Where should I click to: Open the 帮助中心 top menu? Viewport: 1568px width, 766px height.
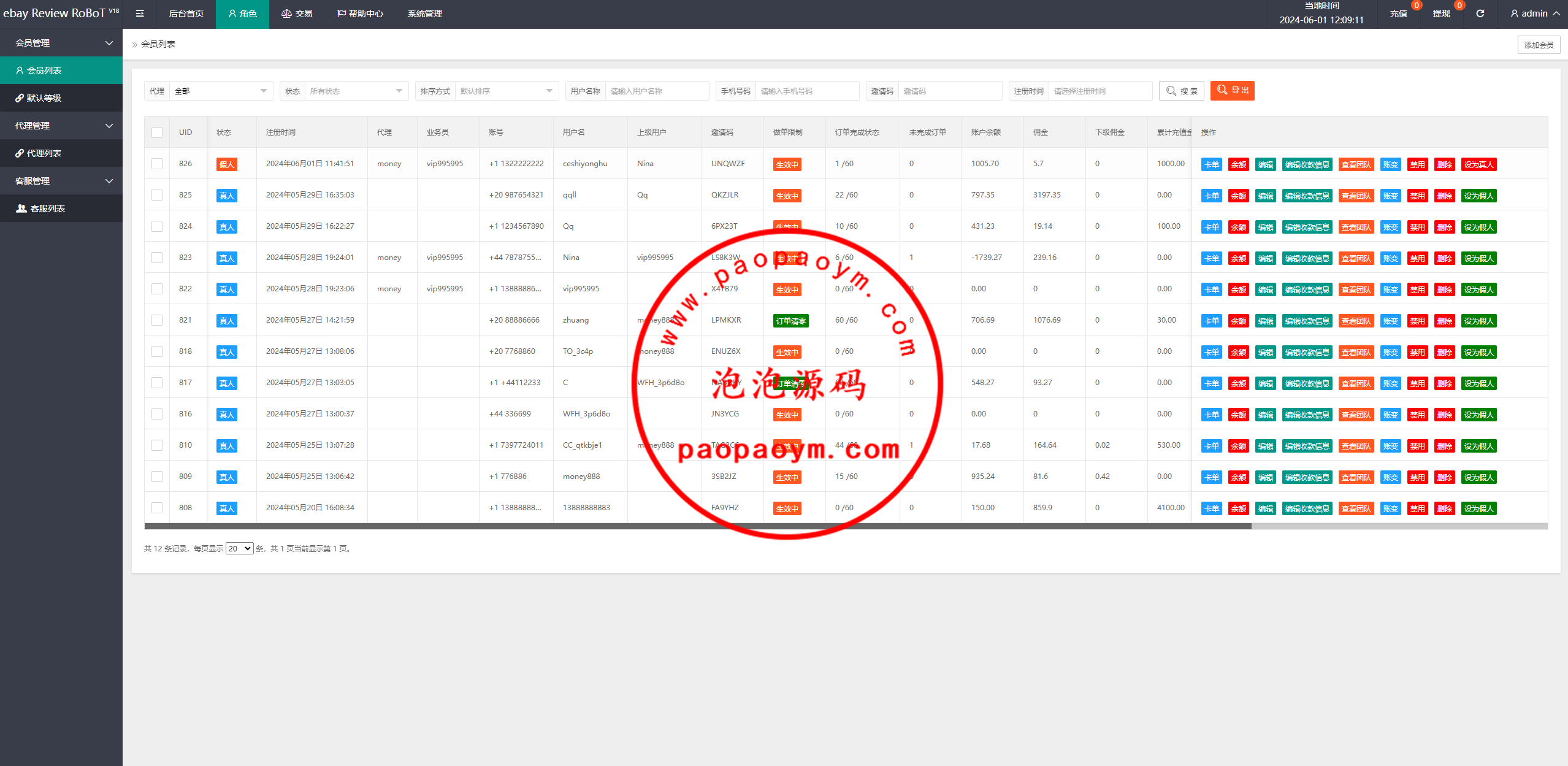click(x=360, y=13)
